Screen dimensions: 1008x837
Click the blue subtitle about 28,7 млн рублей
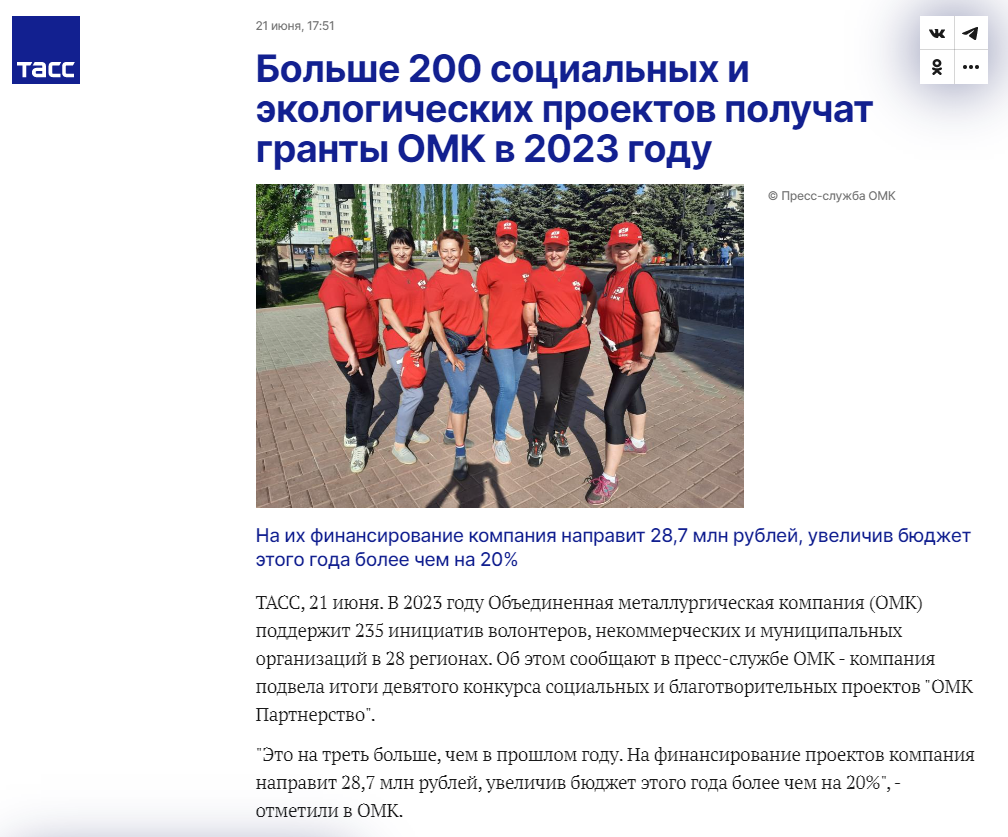[x=613, y=548]
